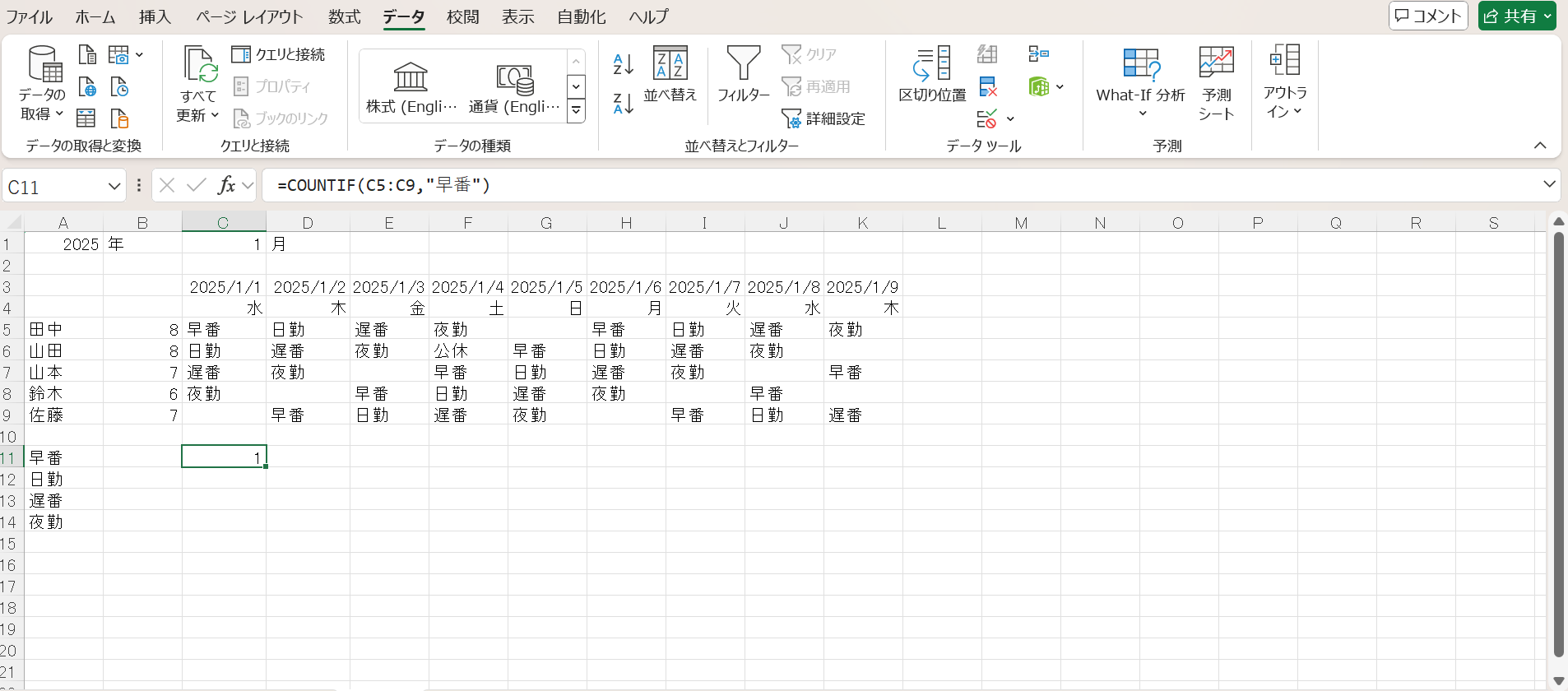Viewport: 1568px width, 691px height.
Task: Click the From Picture camera-table icon
Action: click(x=118, y=55)
